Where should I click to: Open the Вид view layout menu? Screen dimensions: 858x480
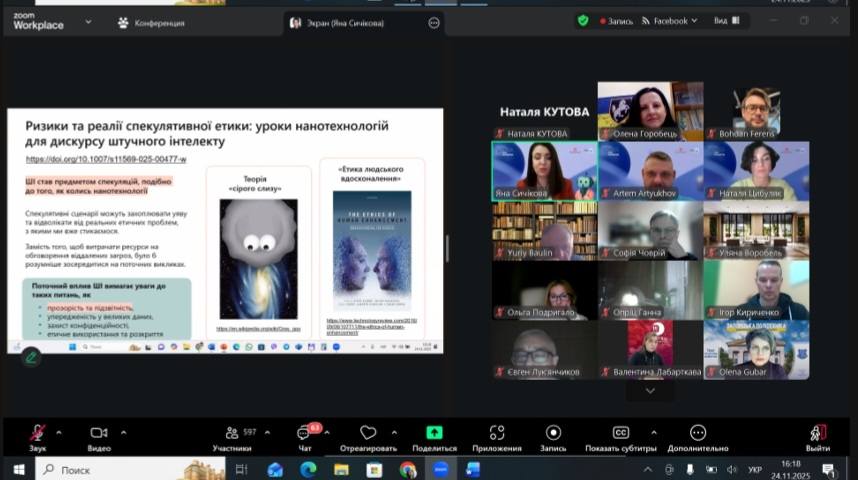[725, 21]
